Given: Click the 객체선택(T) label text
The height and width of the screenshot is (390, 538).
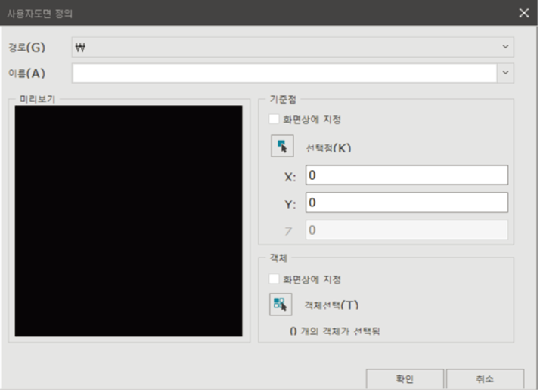Looking at the screenshot, I should (331, 305).
